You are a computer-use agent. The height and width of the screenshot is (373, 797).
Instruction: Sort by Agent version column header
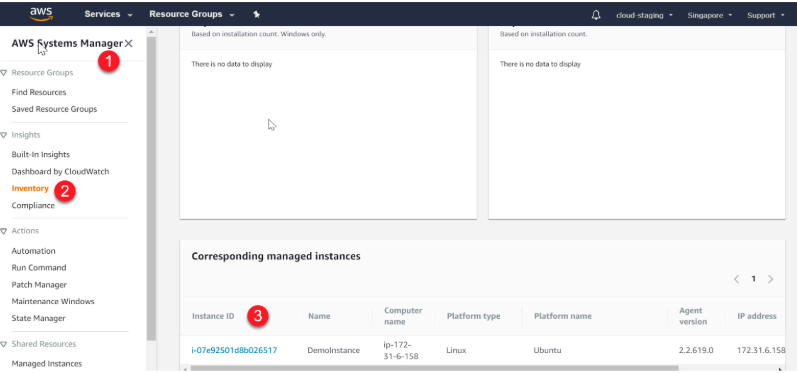tap(693, 316)
